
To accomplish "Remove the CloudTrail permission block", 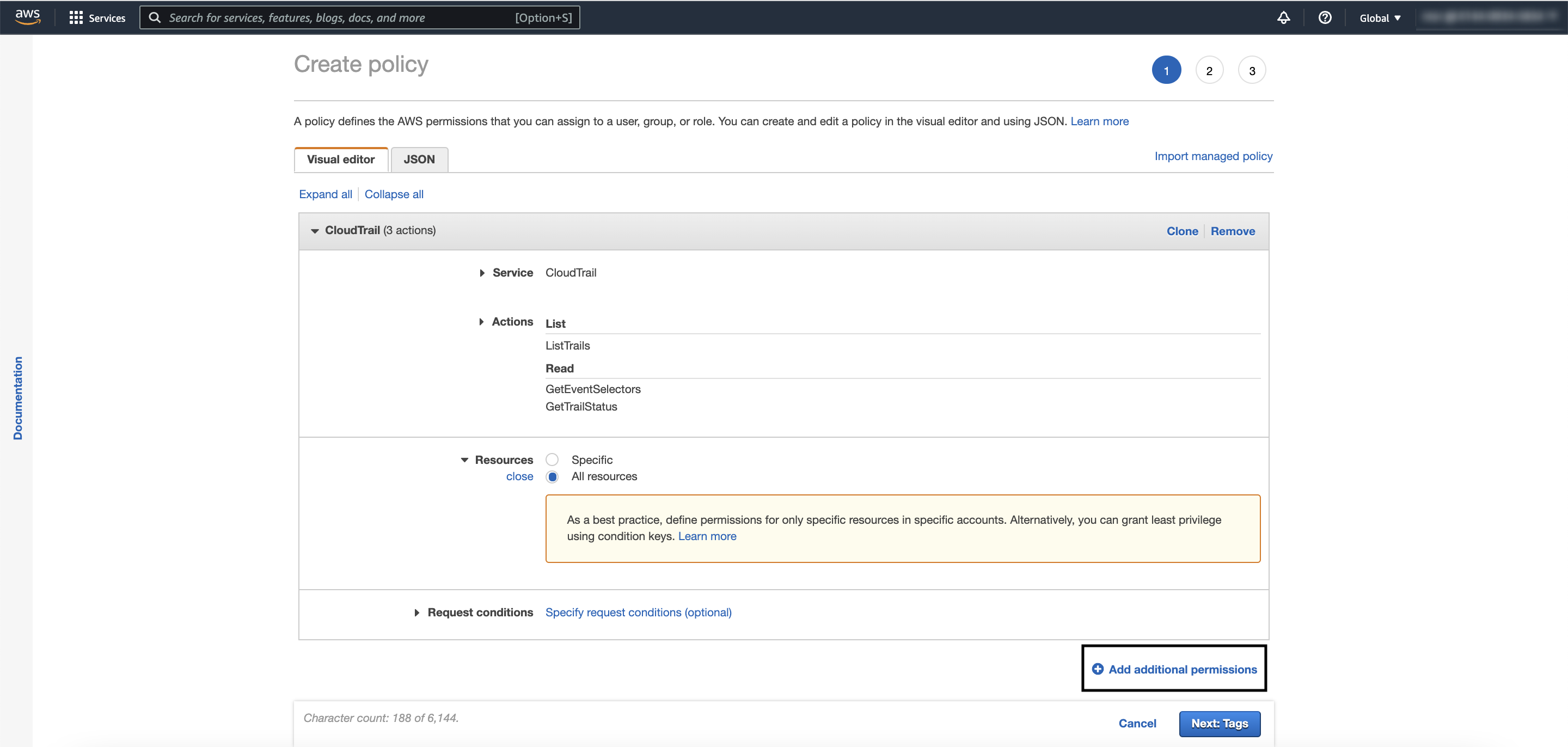I will pos(1233,231).
